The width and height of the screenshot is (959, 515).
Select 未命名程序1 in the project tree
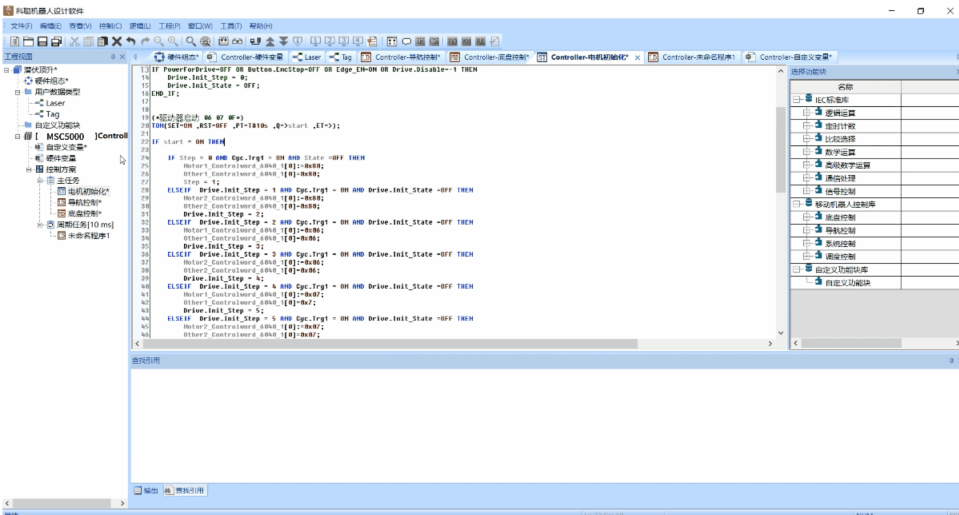point(89,235)
